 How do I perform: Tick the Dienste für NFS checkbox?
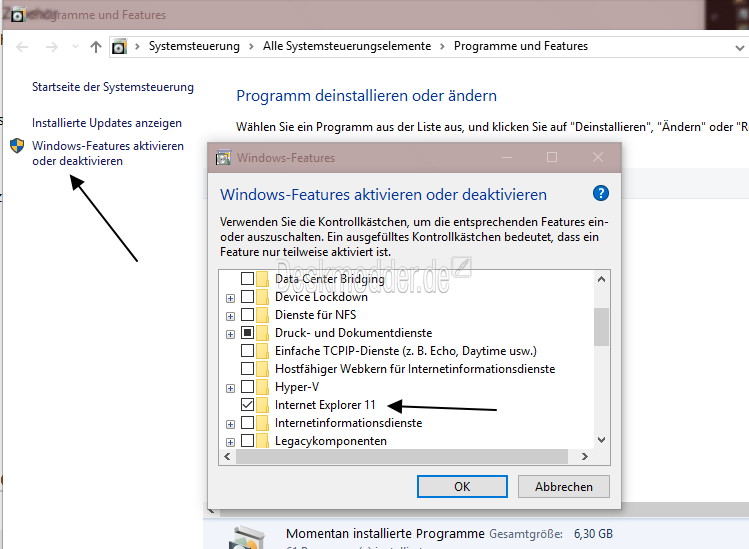click(x=247, y=314)
